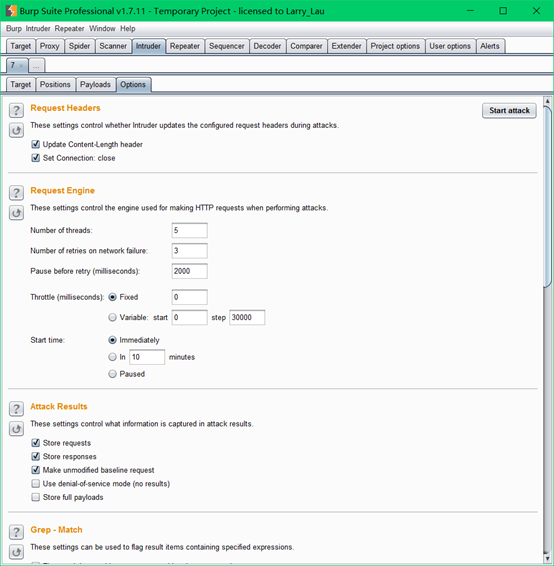Click the retries on network failure field

tap(189, 251)
